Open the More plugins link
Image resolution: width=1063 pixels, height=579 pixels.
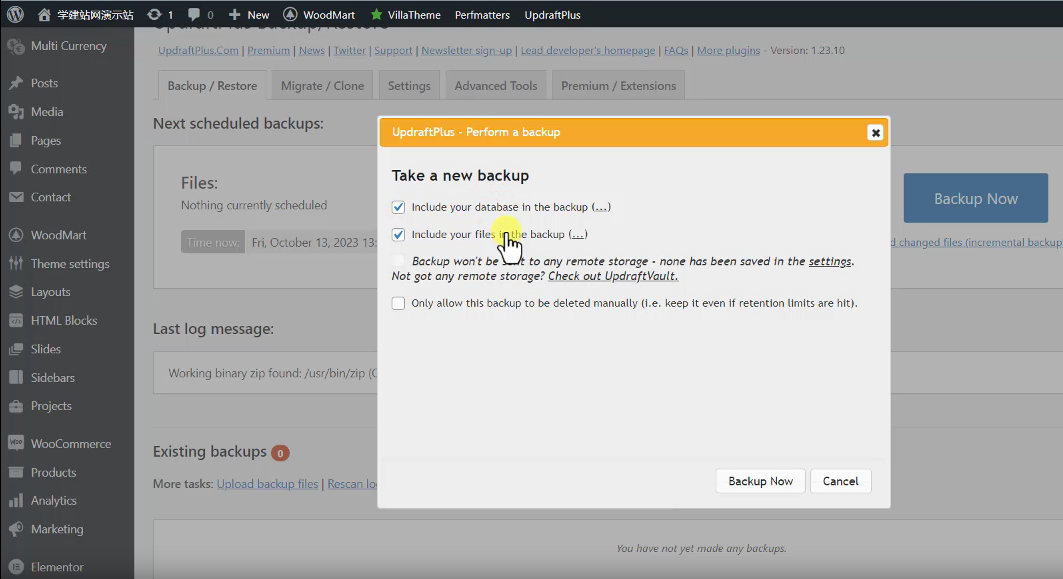click(729, 50)
